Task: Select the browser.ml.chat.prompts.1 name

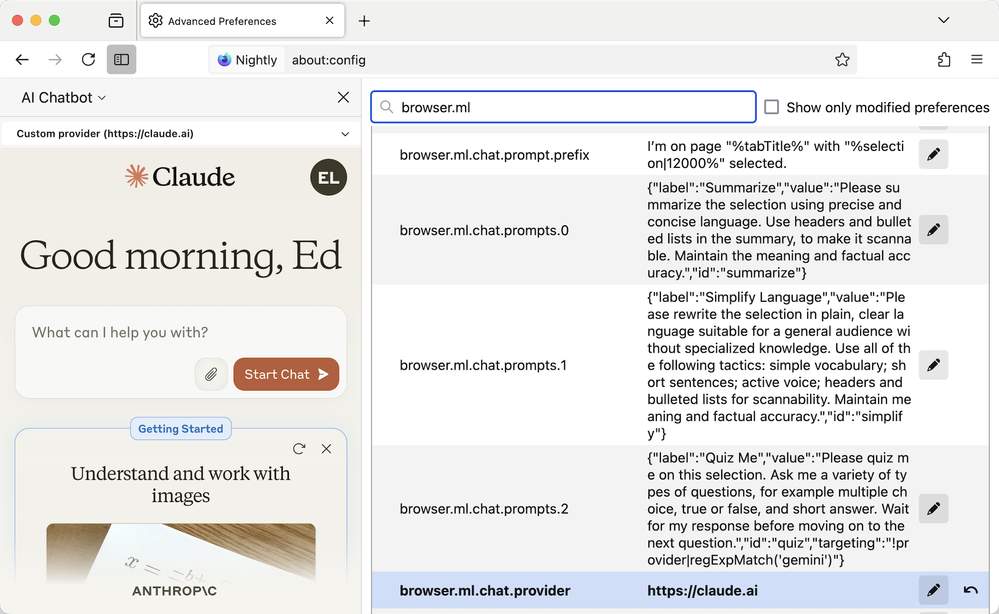Action: click(x=483, y=366)
